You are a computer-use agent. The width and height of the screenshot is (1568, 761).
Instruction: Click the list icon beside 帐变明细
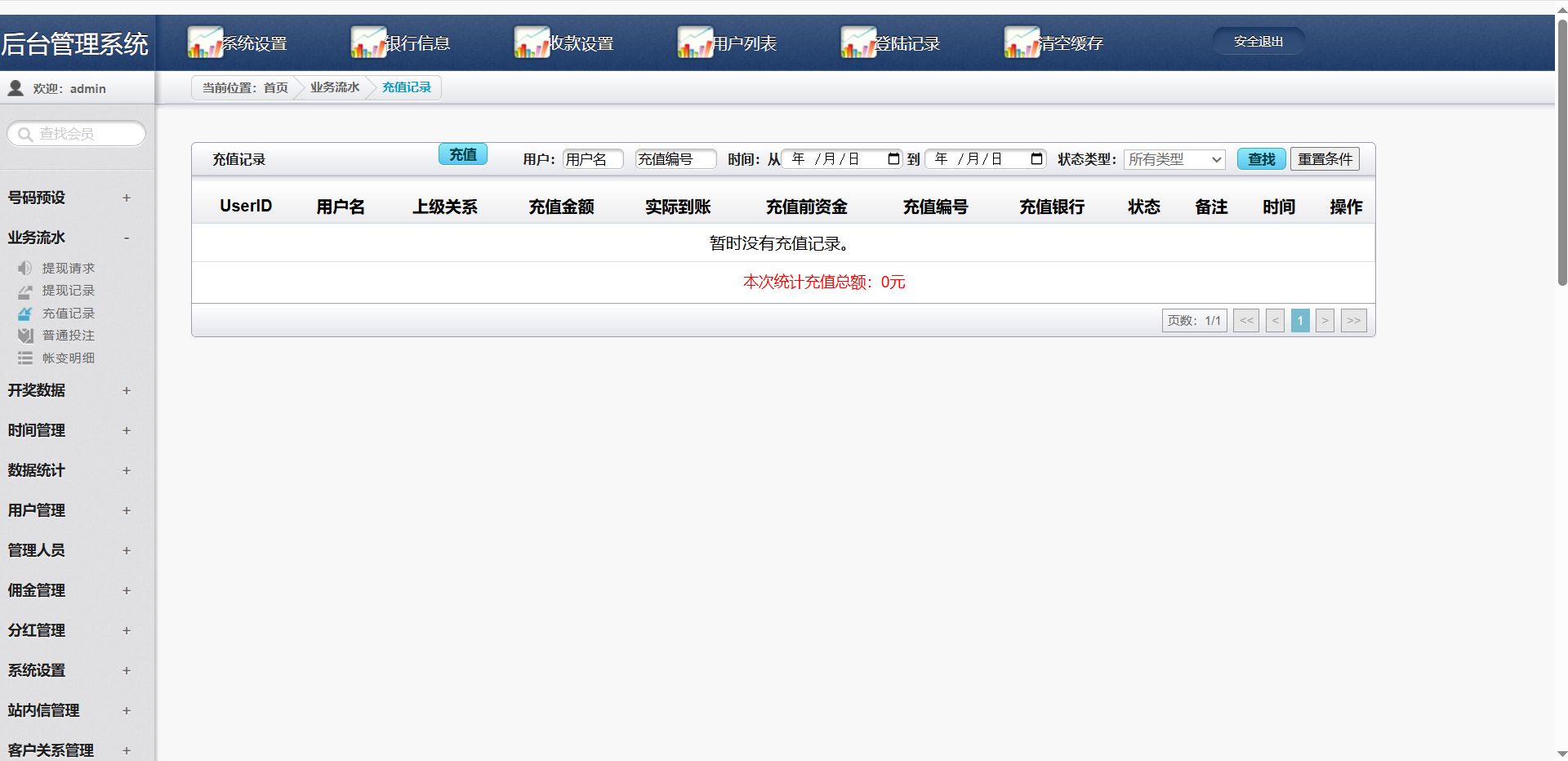coord(25,358)
